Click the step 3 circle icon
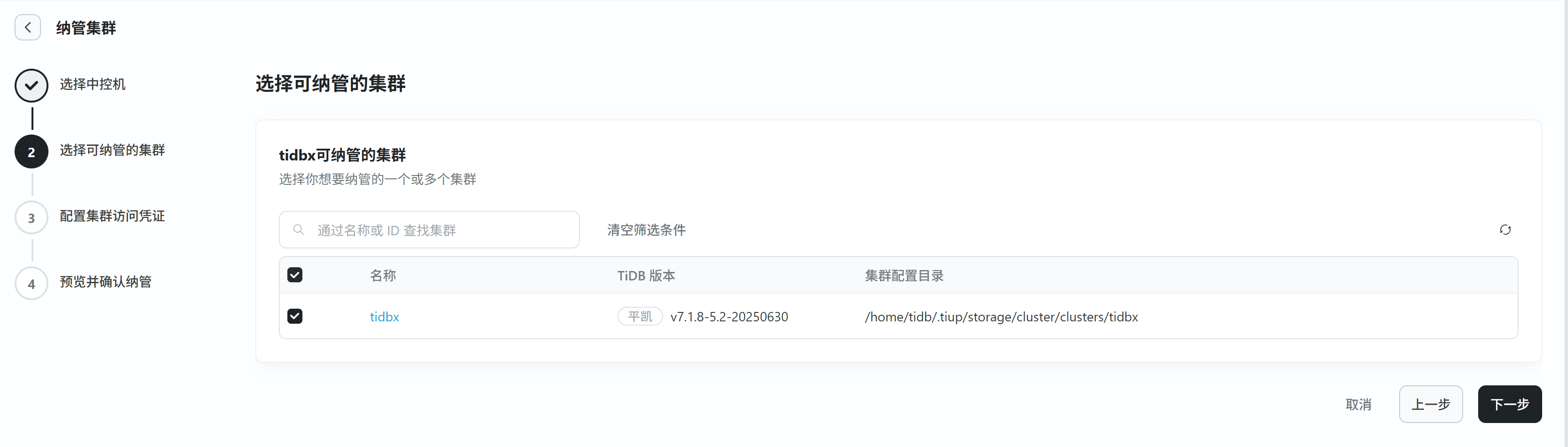The image size is (1568, 447). pyautogui.click(x=32, y=217)
